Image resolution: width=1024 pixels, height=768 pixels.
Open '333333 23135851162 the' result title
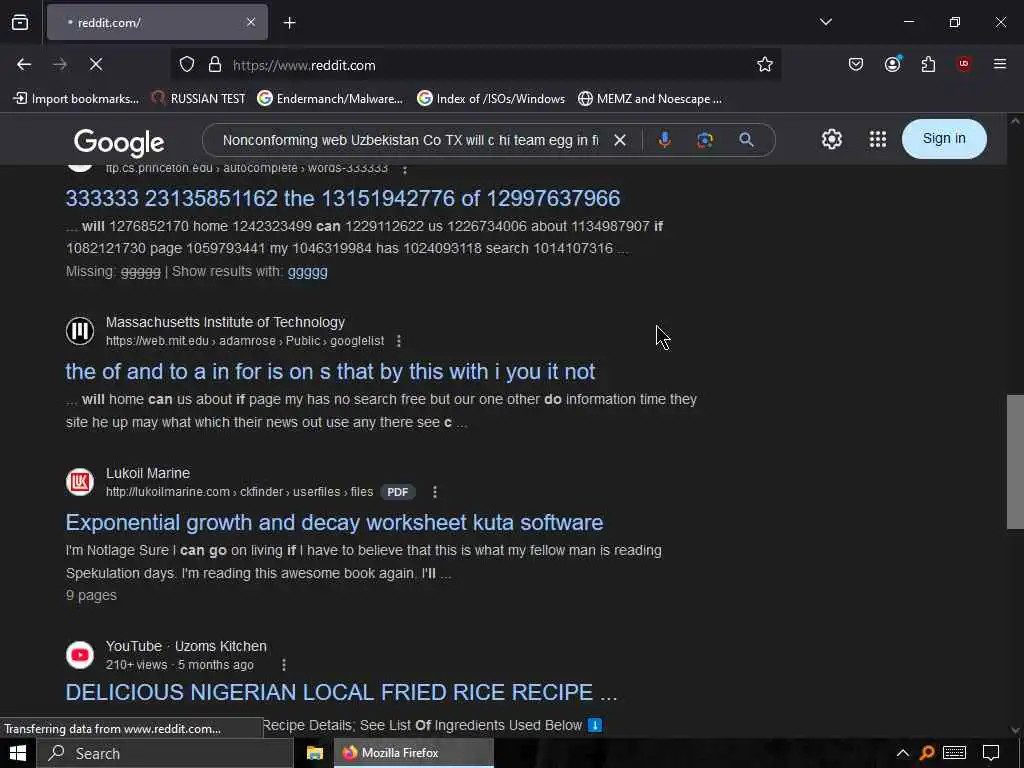point(343,198)
